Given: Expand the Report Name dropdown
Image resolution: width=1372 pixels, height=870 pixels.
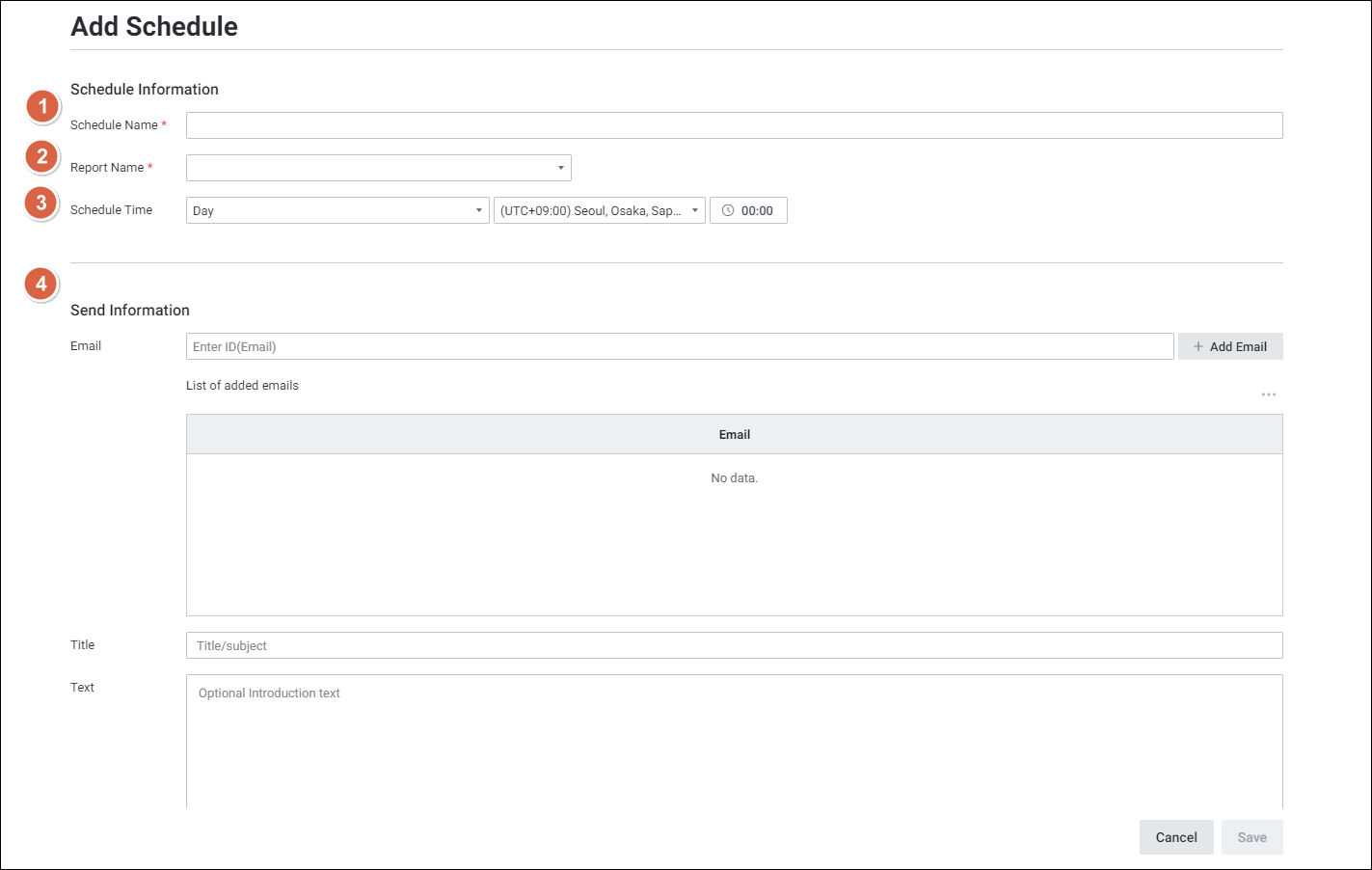Looking at the screenshot, I should click(x=378, y=168).
